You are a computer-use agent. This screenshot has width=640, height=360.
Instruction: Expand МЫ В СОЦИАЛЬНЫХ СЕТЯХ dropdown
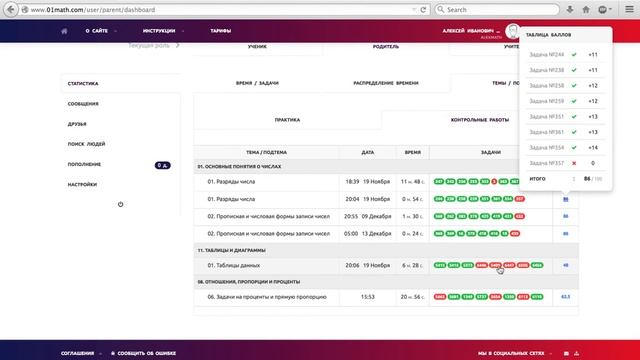tap(515, 353)
